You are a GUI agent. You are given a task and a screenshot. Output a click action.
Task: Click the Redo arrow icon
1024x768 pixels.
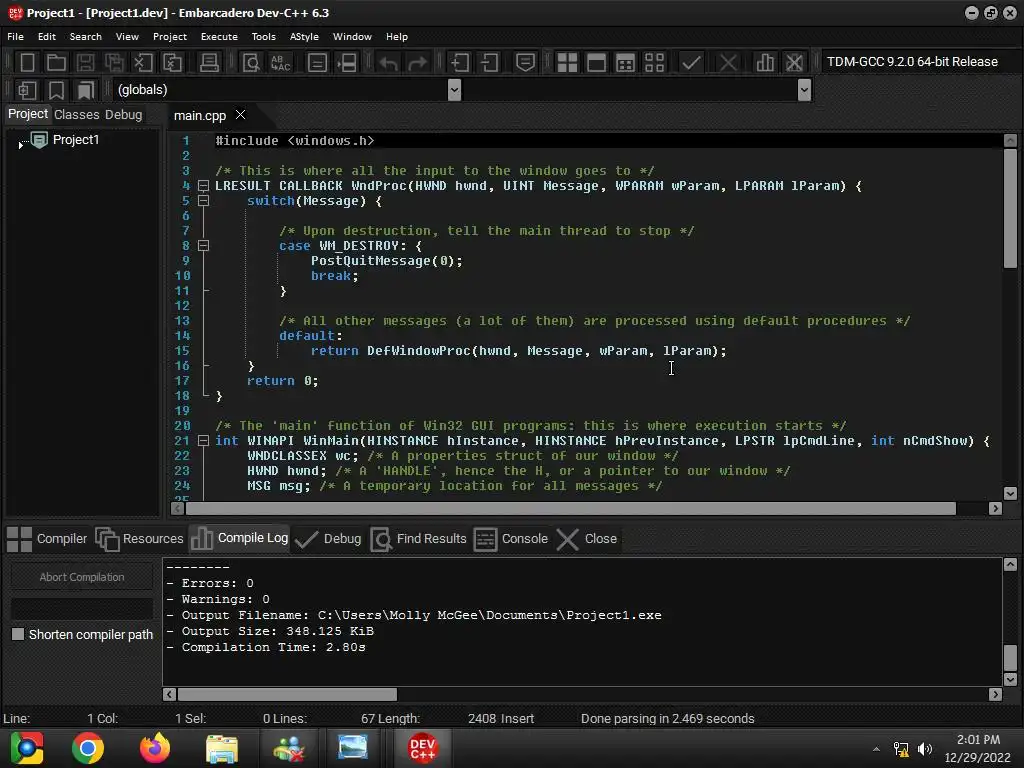coord(418,63)
